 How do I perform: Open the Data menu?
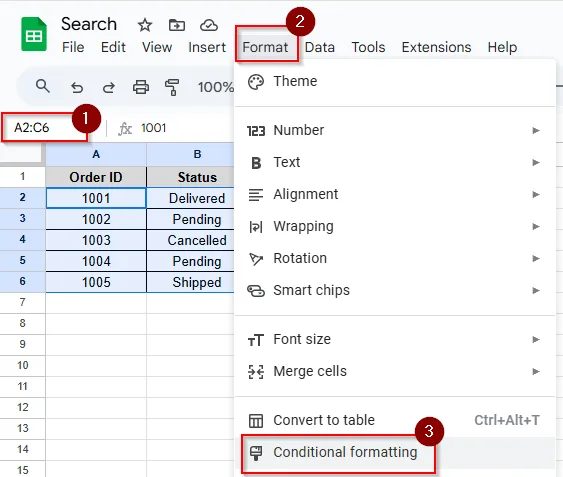pyautogui.click(x=320, y=47)
